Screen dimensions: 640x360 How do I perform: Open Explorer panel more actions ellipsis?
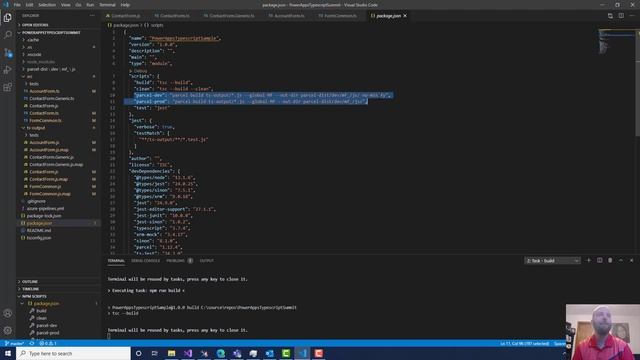(x=92, y=16)
